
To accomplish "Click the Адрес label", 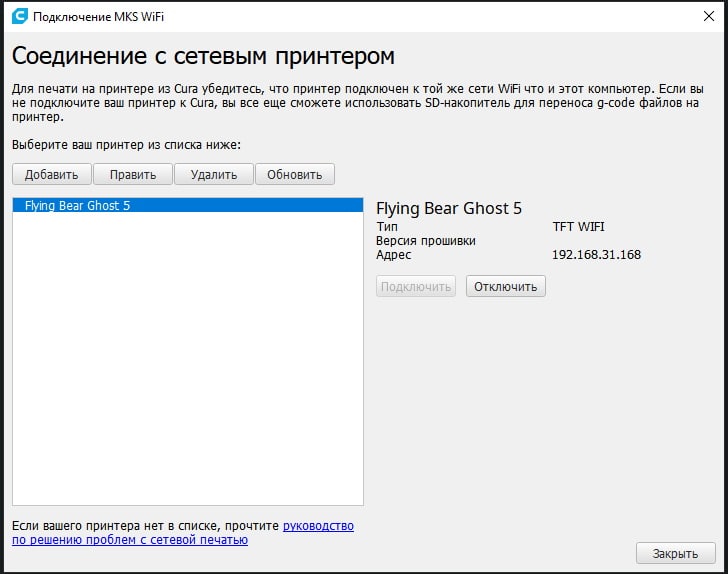I will click(394, 254).
